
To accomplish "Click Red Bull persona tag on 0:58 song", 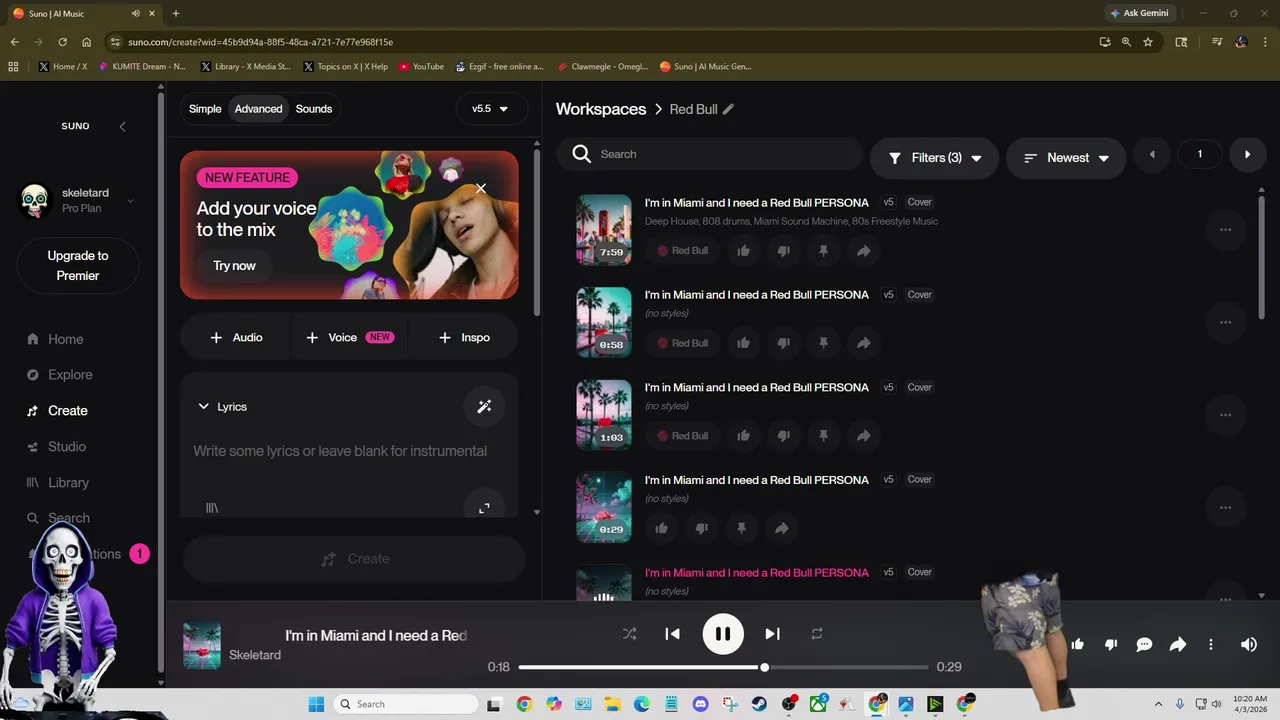I will coord(682,343).
